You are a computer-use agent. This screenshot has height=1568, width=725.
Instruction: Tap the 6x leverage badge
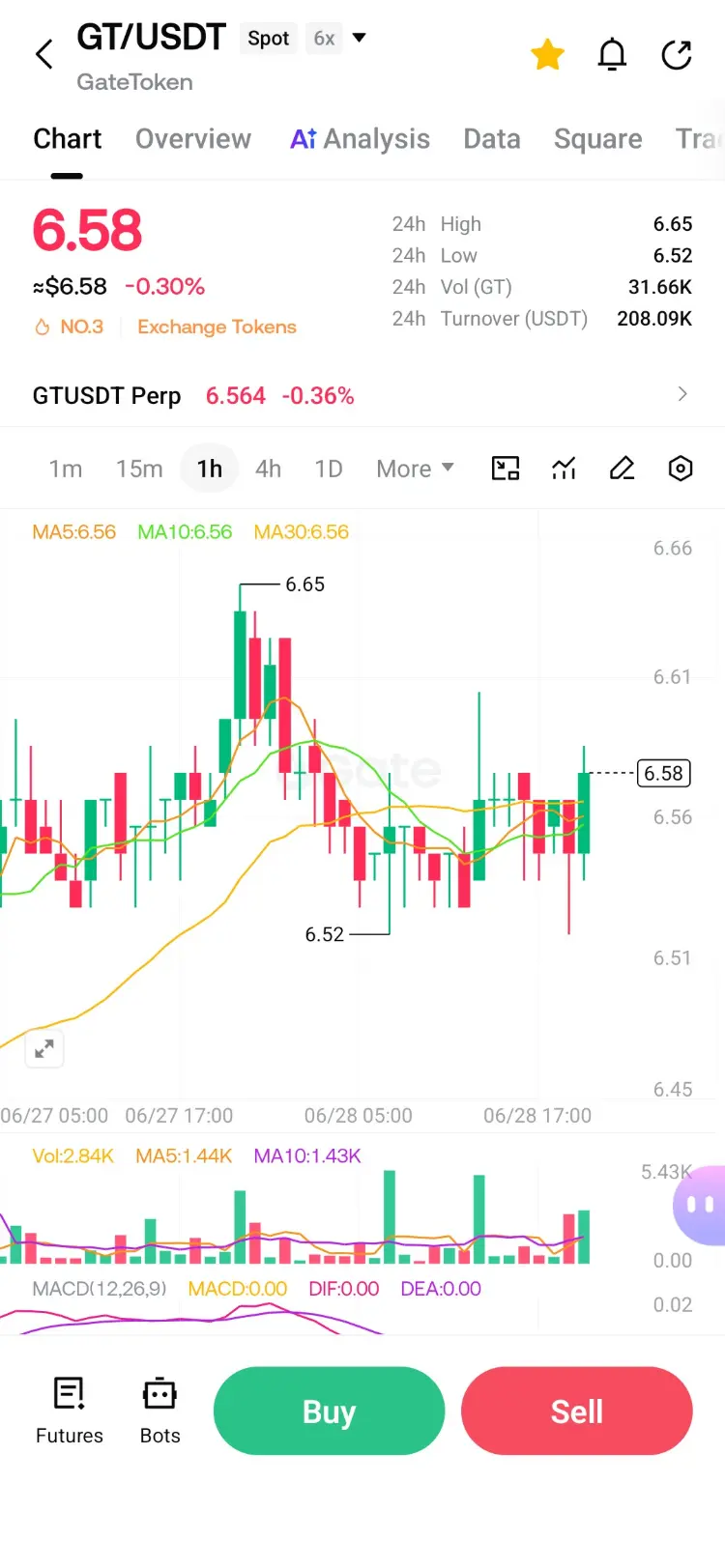pos(325,39)
